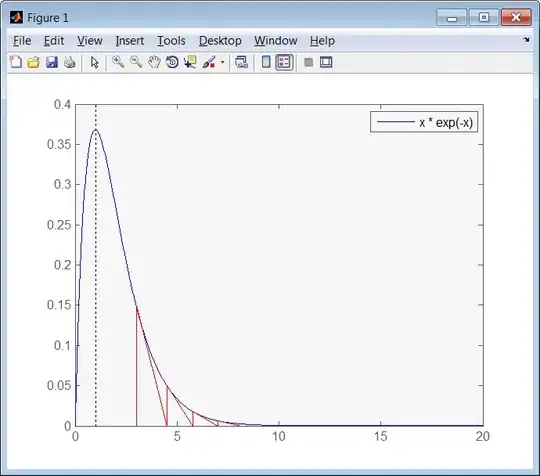Viewport: 540px width, 476px height.
Task: Open the Window menu
Action: [276, 41]
